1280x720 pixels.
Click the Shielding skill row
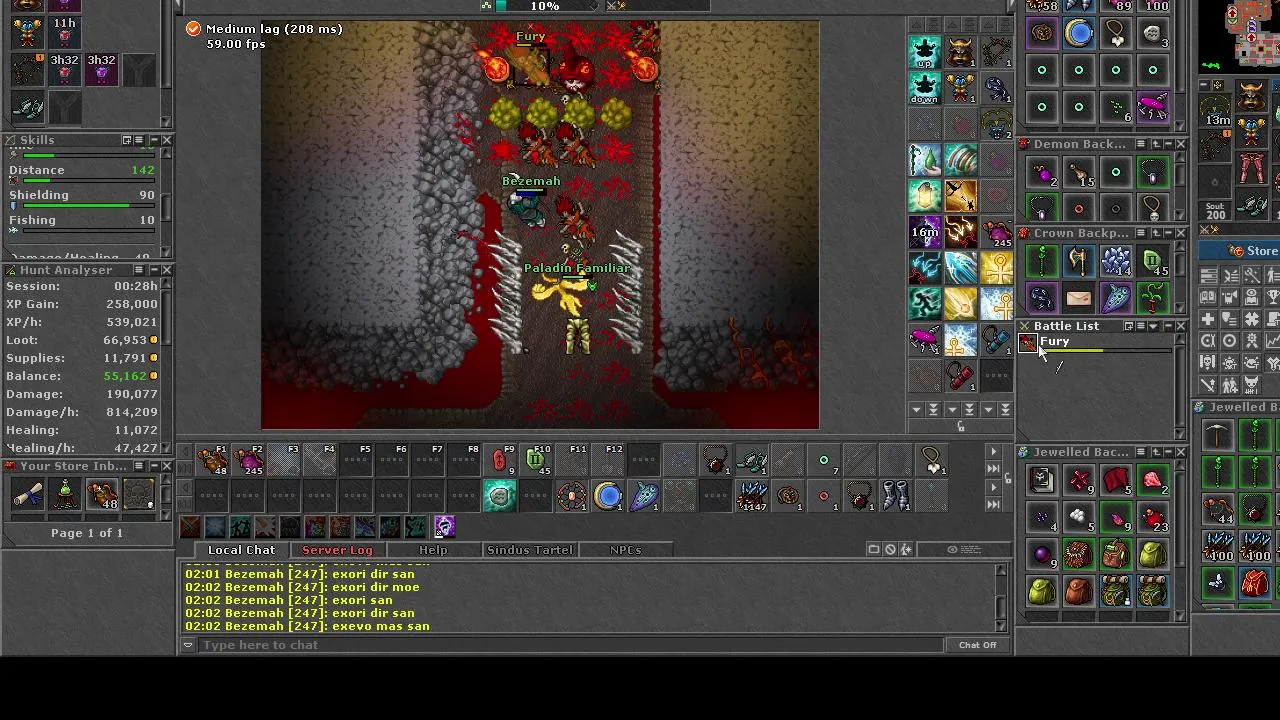coord(82,198)
